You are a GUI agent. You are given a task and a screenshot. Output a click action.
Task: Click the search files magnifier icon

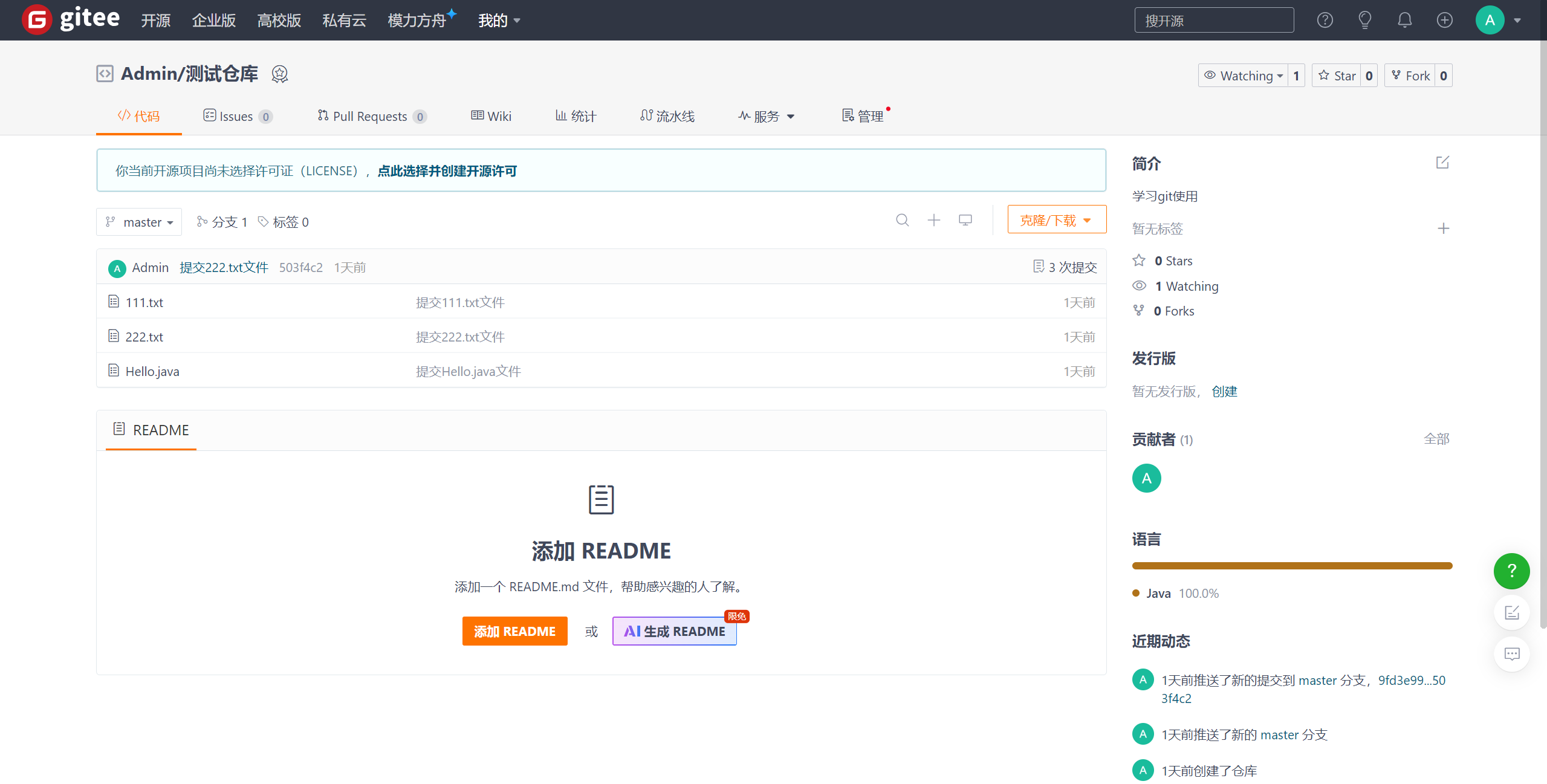pyautogui.click(x=902, y=220)
